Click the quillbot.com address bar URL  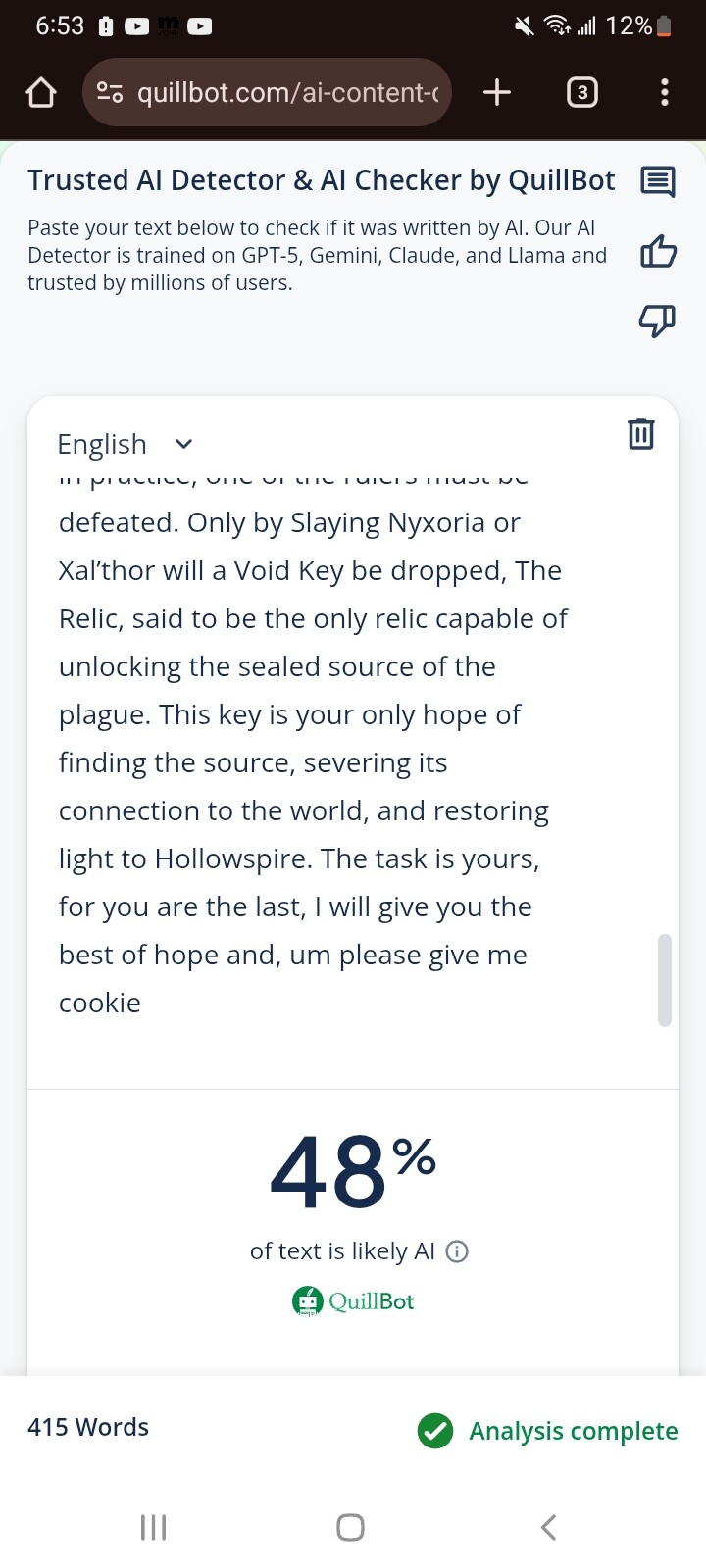tap(287, 93)
